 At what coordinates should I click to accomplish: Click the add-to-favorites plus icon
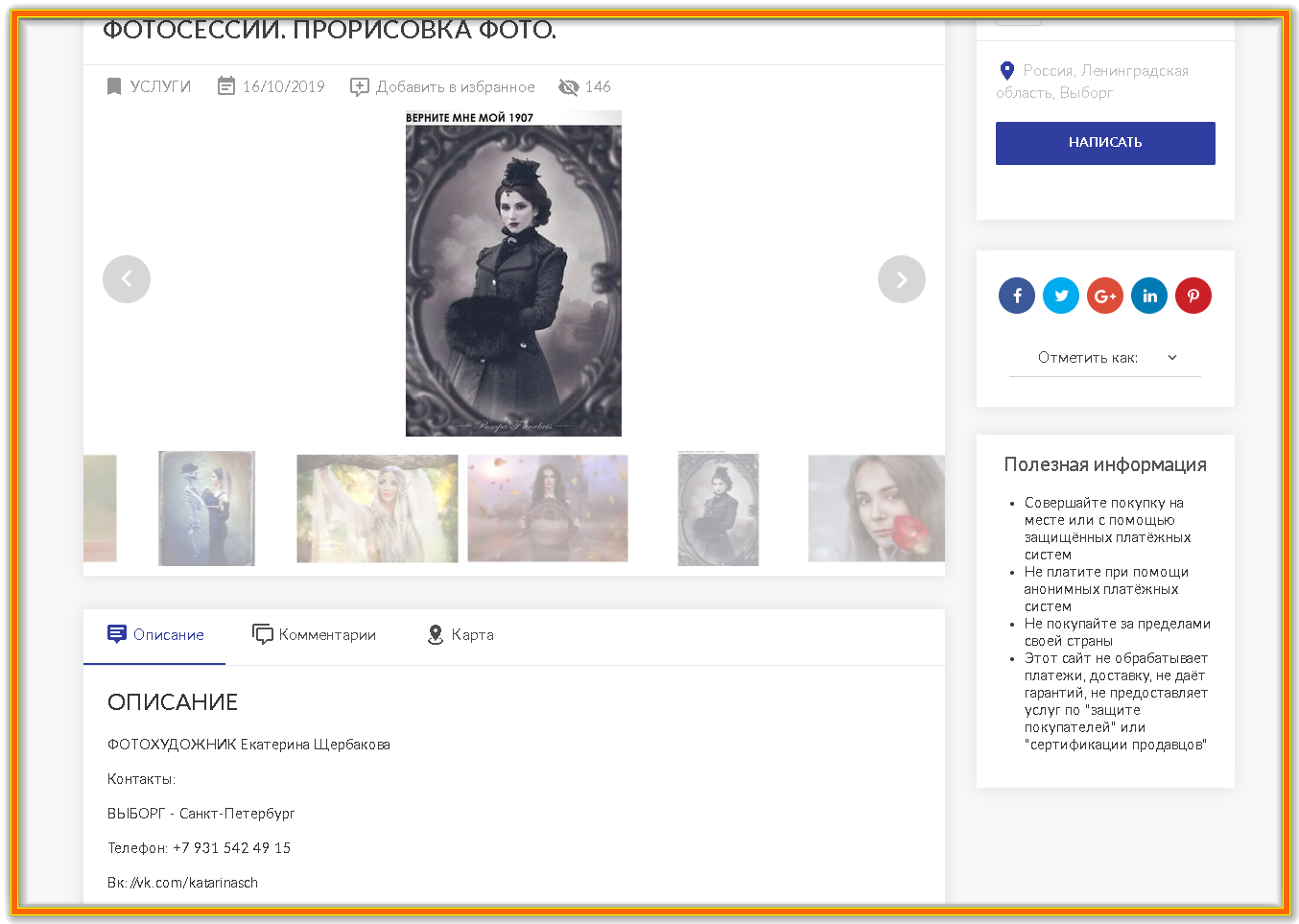[x=360, y=87]
